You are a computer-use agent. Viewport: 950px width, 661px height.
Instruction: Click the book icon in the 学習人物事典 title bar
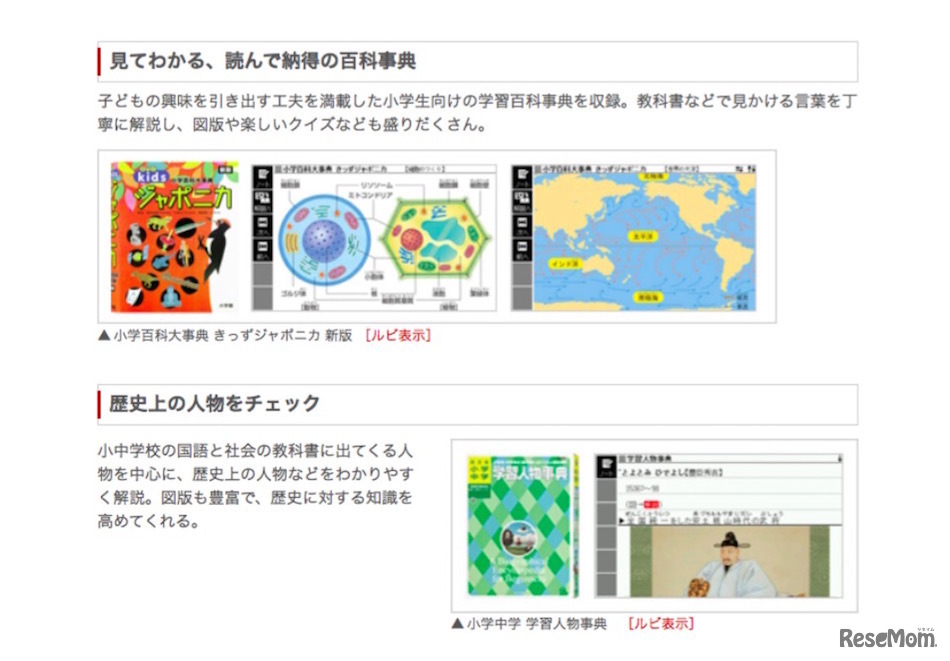pos(622,457)
